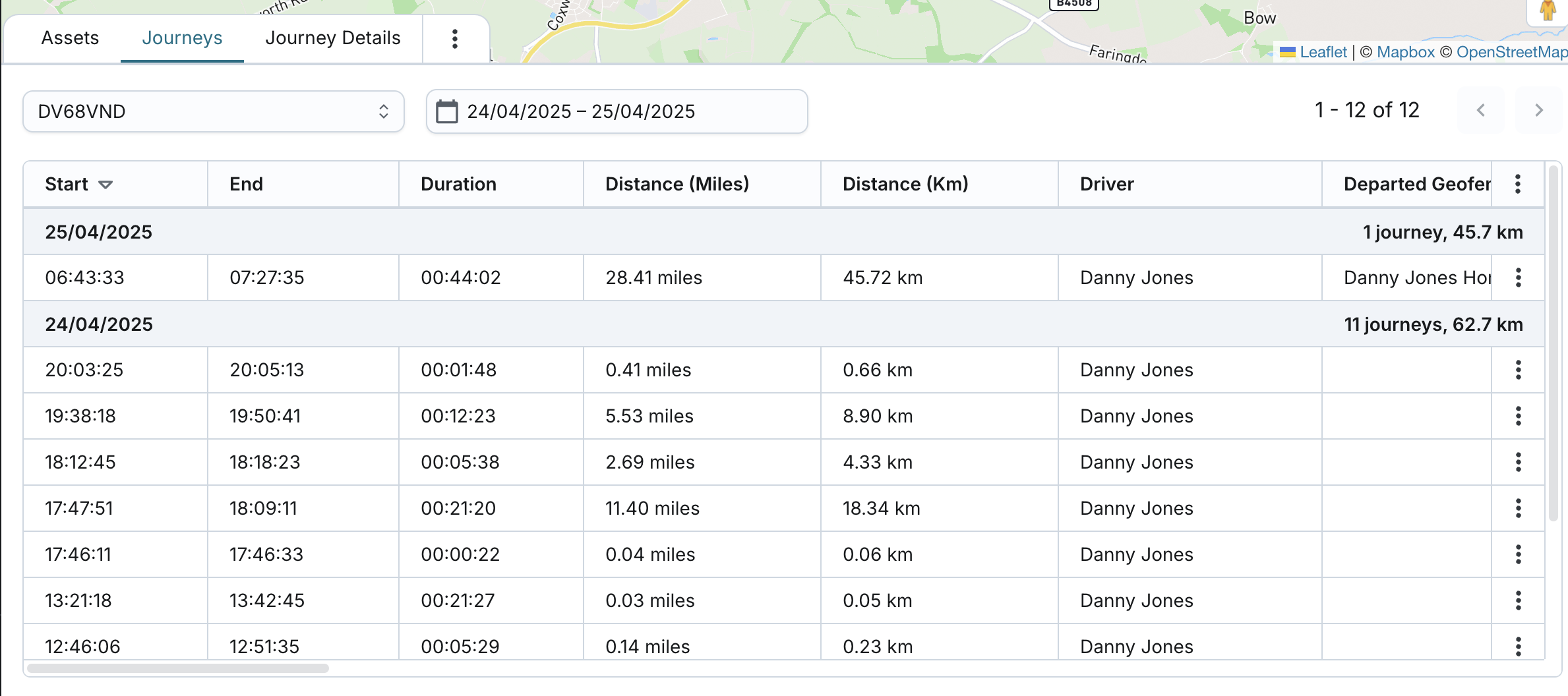Image resolution: width=1568 pixels, height=696 pixels.
Task: Open row menu for 20:03:25 journey
Action: 1518,370
